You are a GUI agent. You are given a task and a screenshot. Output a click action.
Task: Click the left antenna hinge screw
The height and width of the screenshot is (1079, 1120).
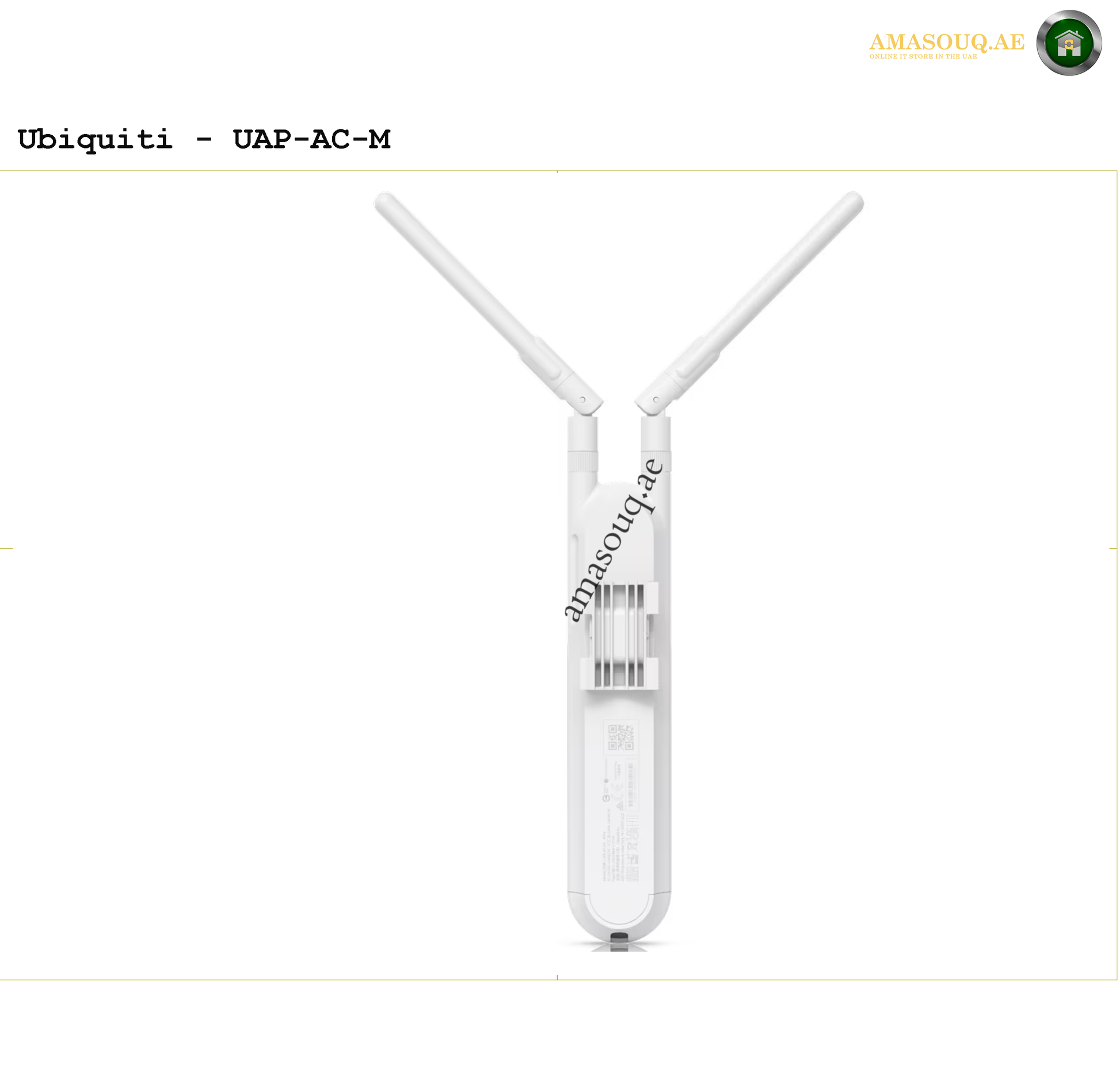click(x=582, y=399)
